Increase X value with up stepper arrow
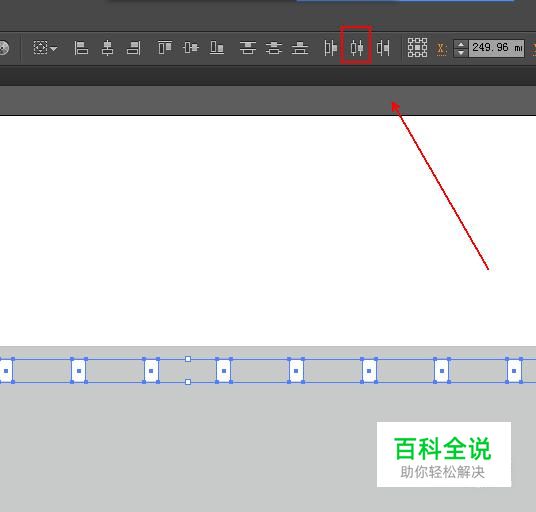The image size is (536, 512). click(461, 44)
